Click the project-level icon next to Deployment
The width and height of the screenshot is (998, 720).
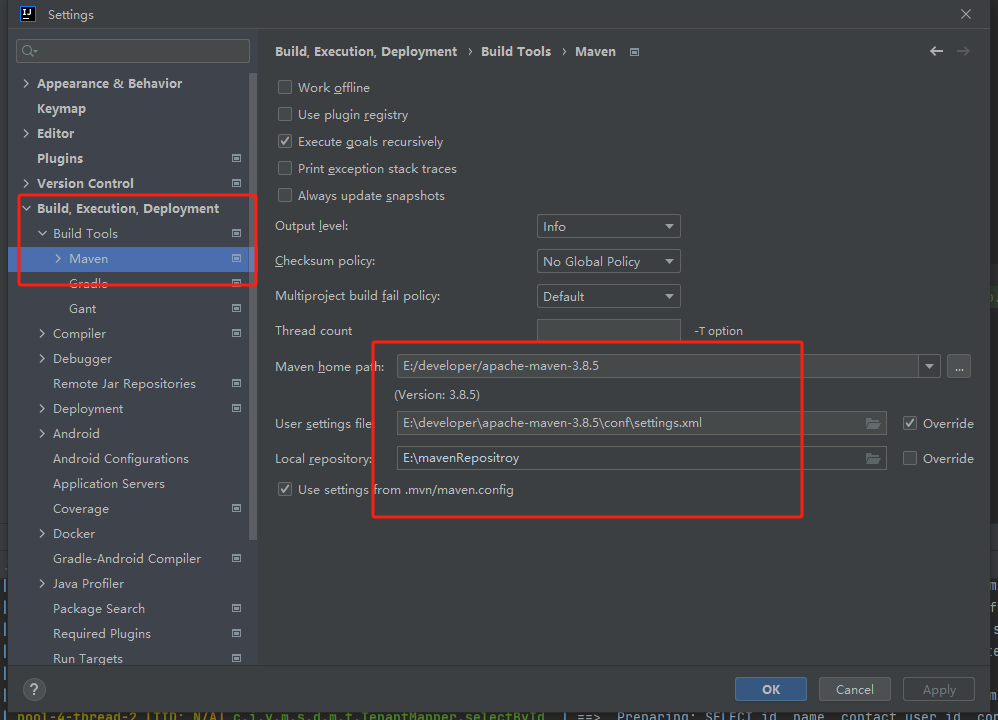coord(236,408)
